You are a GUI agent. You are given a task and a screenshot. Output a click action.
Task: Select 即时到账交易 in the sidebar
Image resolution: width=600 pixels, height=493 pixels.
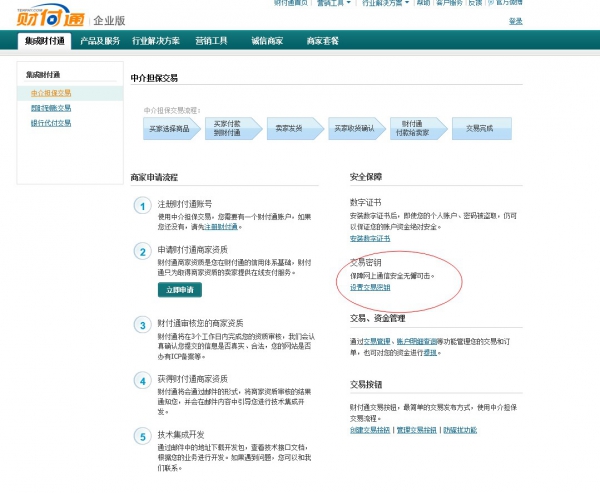tap(51, 108)
